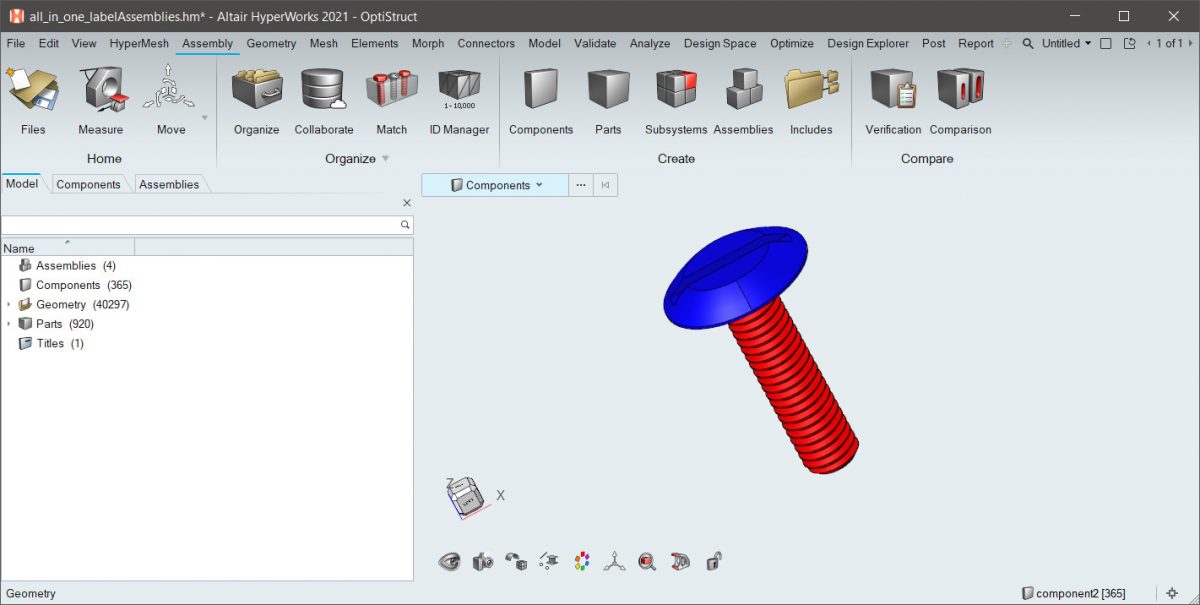This screenshot has height=605, width=1200.
Task: Toggle visibility with the eye icon below viewport
Action: pos(449,561)
